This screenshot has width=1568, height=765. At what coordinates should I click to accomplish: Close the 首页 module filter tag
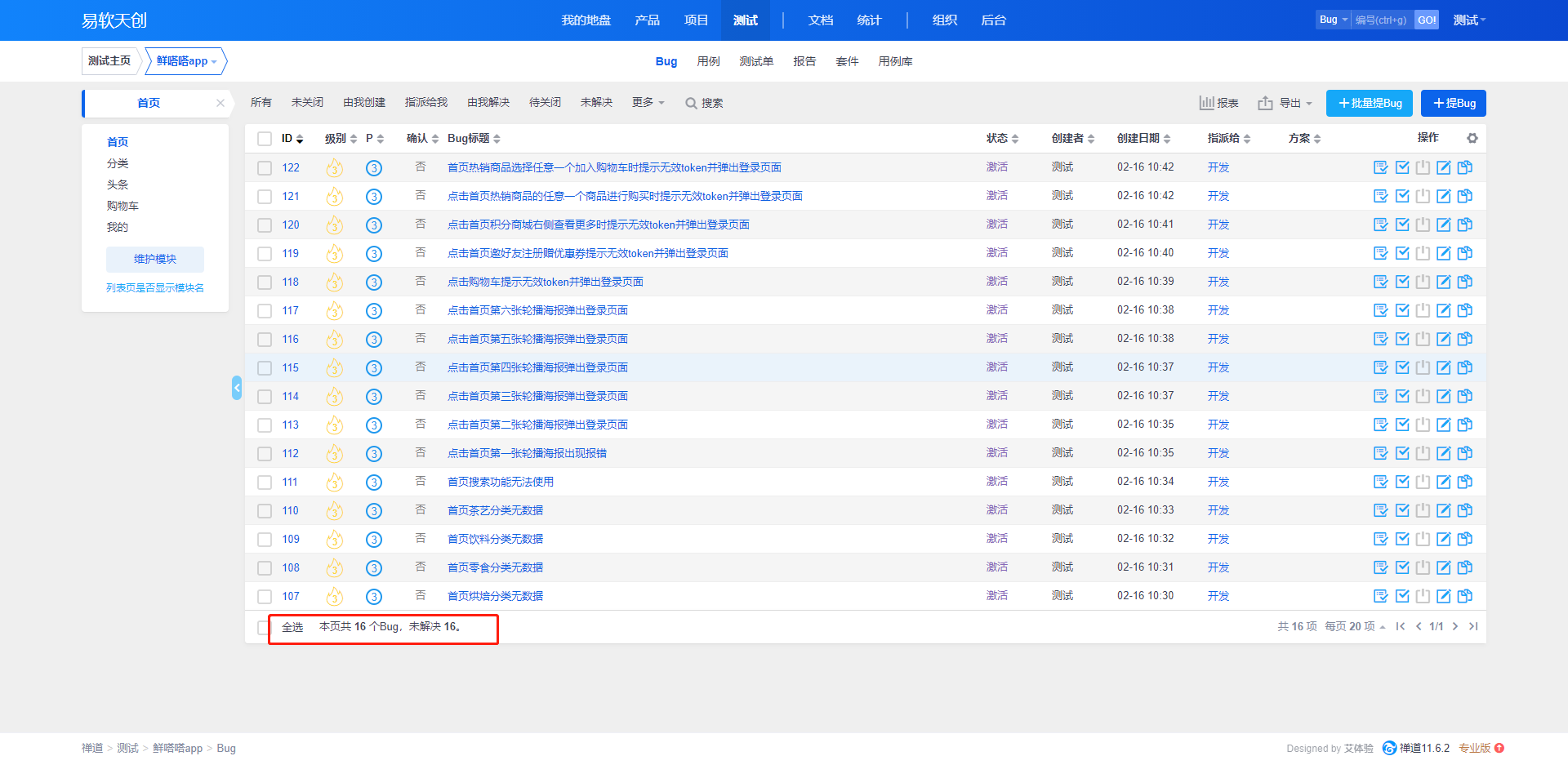click(x=220, y=103)
